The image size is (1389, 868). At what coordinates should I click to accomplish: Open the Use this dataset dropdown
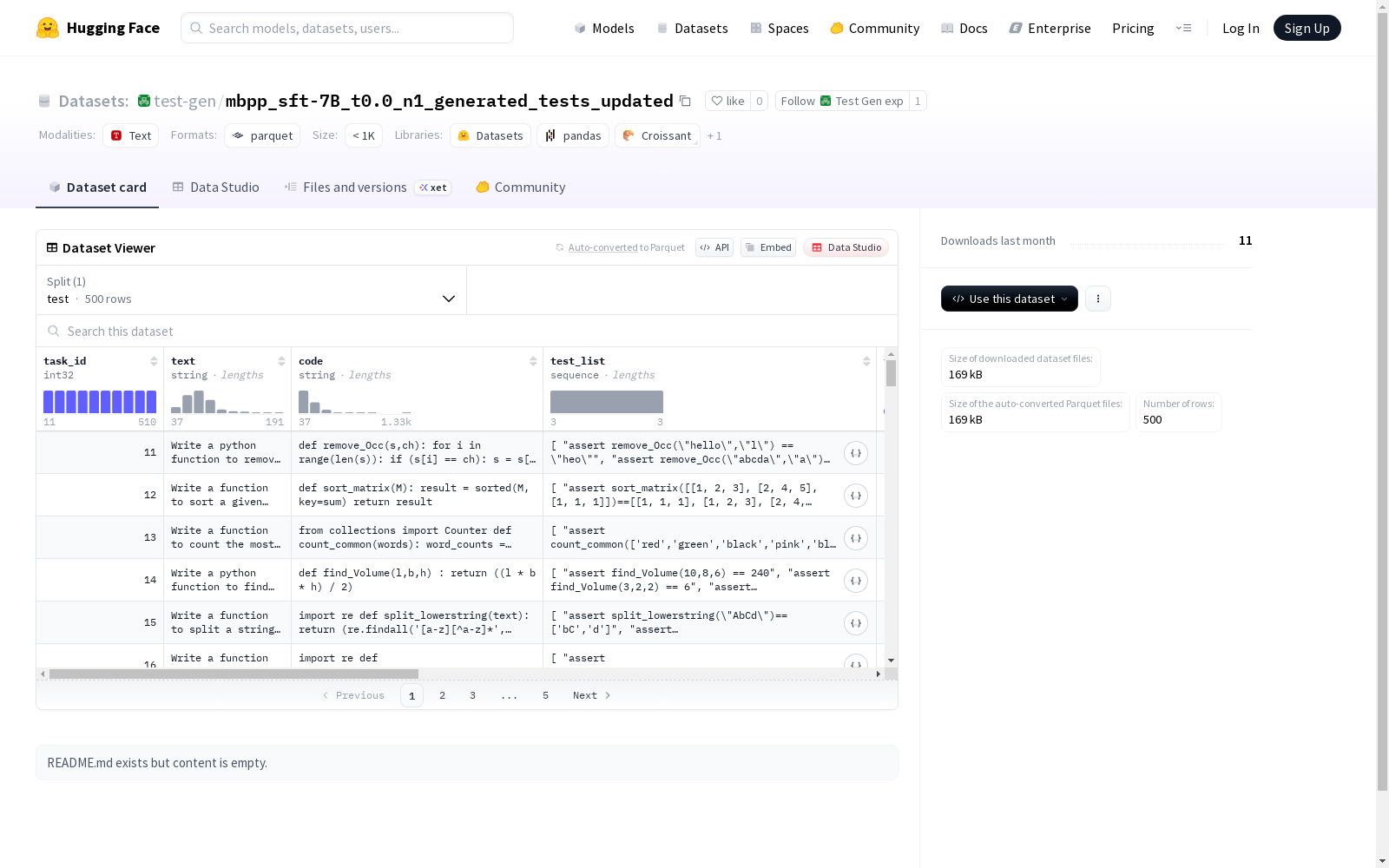(1010, 299)
